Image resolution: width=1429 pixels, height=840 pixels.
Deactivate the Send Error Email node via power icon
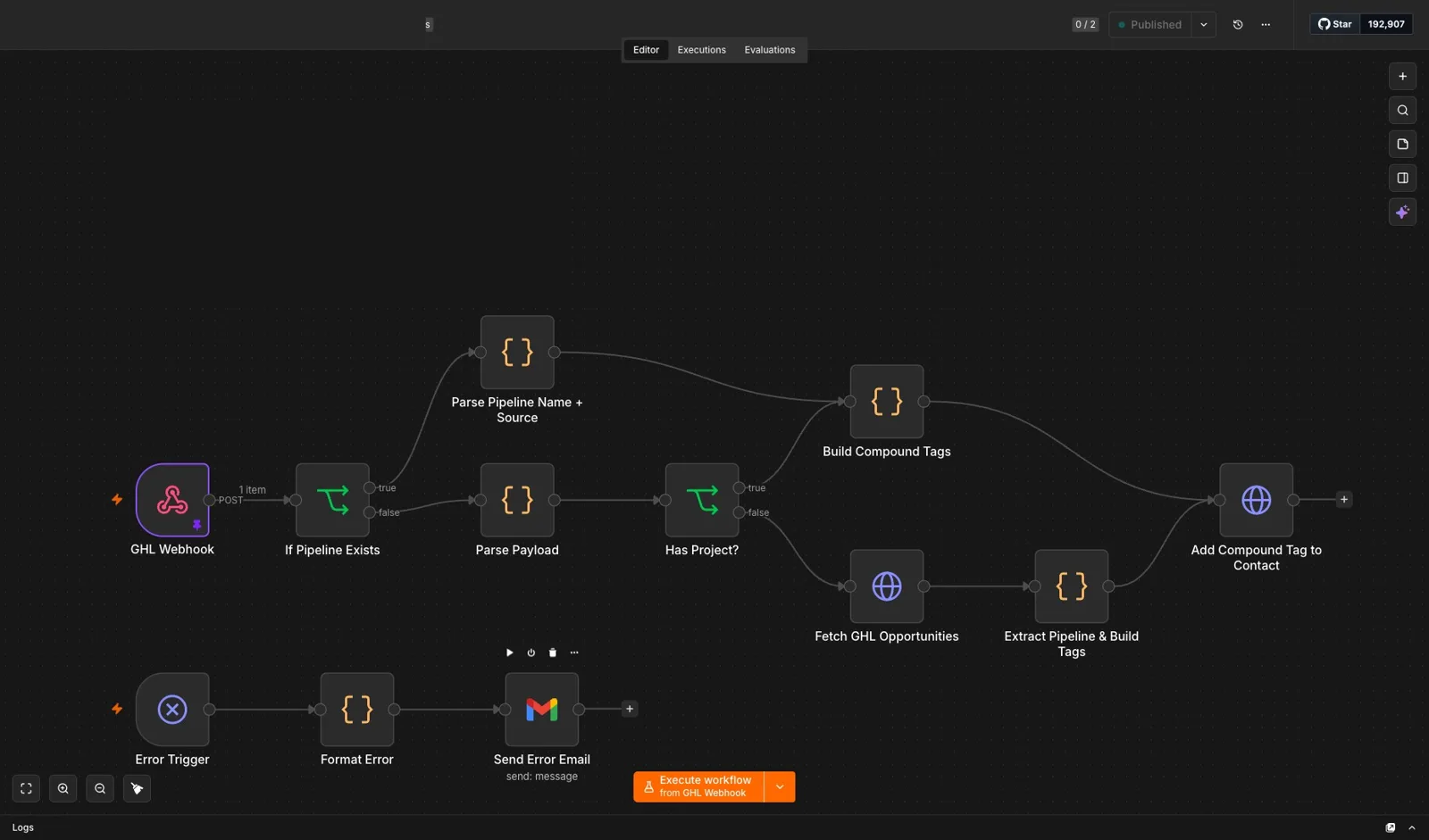[x=531, y=653]
